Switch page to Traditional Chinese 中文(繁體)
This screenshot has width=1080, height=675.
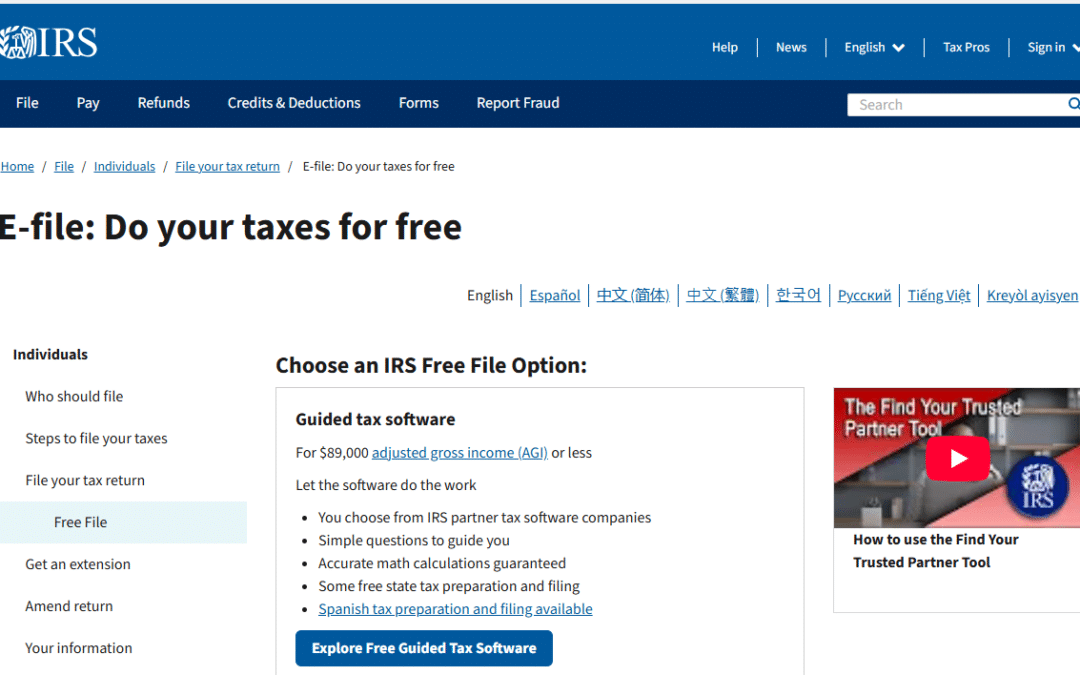point(722,295)
